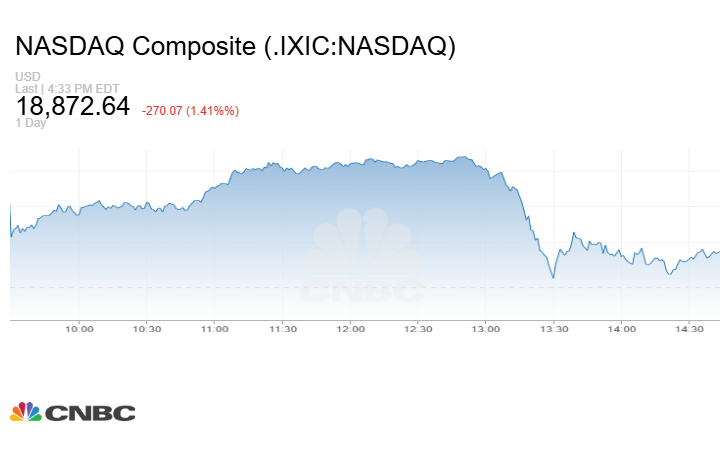Click the 12:30 time axis label
Viewport: 720px width, 450px height.
(418, 329)
